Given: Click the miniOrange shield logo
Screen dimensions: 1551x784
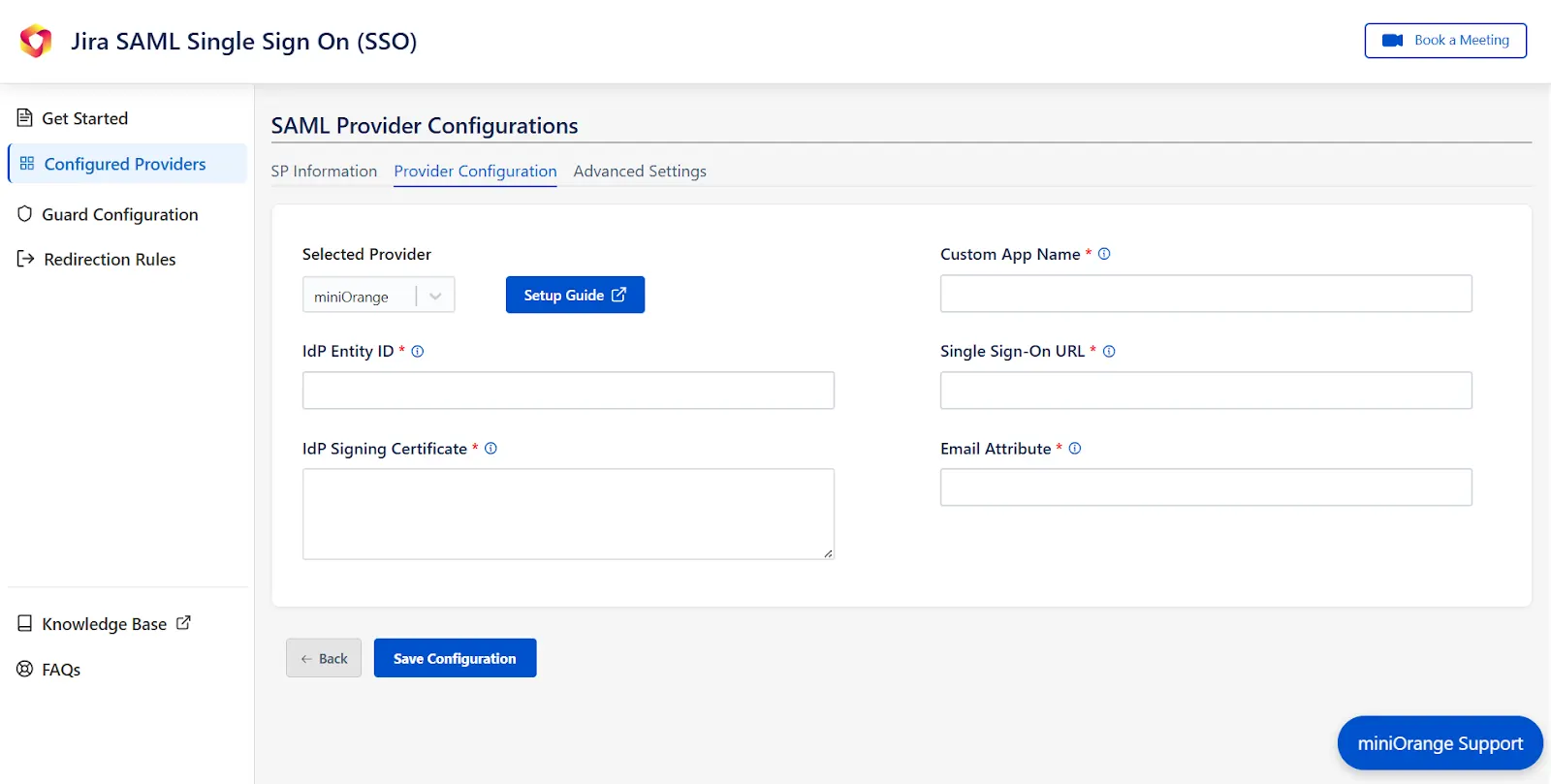Looking at the screenshot, I should [36, 41].
